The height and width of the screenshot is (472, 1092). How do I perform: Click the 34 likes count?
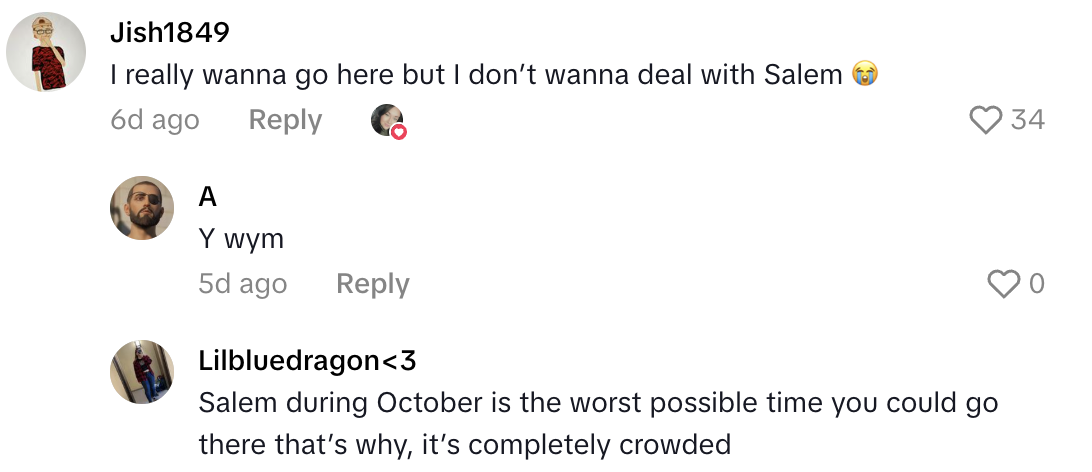point(1027,120)
